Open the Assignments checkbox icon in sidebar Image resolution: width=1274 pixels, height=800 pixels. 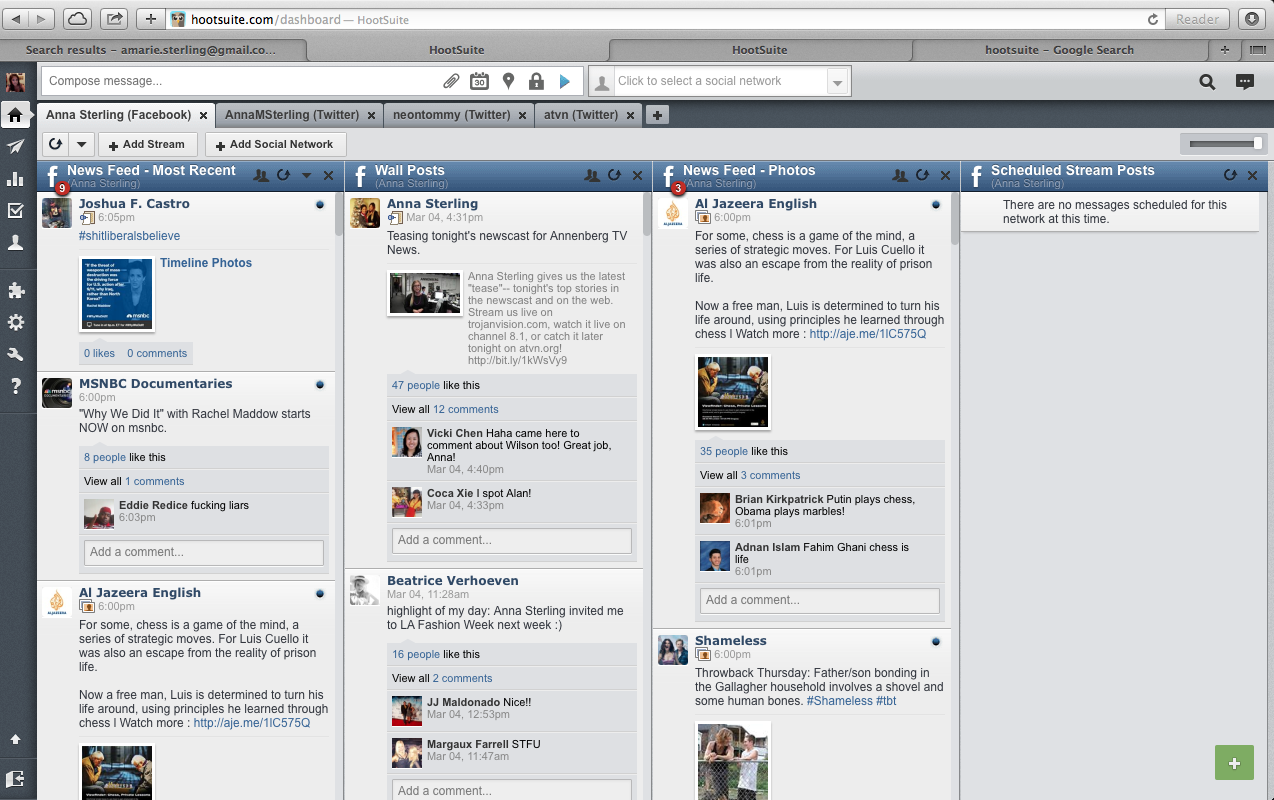tap(15, 211)
